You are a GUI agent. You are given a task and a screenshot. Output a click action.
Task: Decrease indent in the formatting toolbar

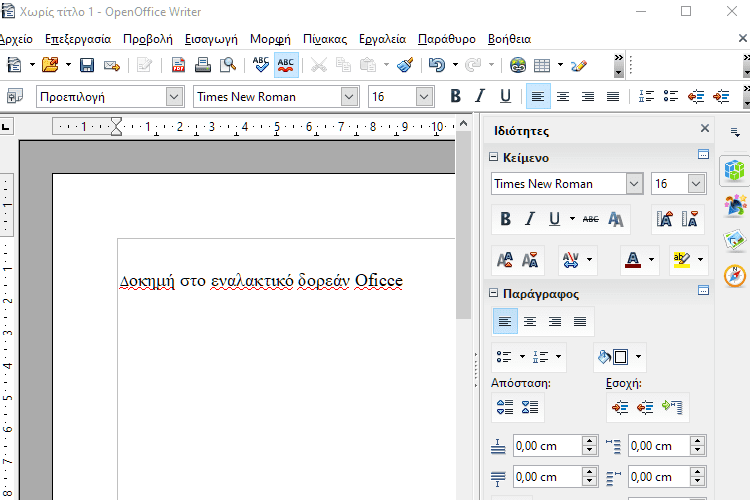(696, 97)
